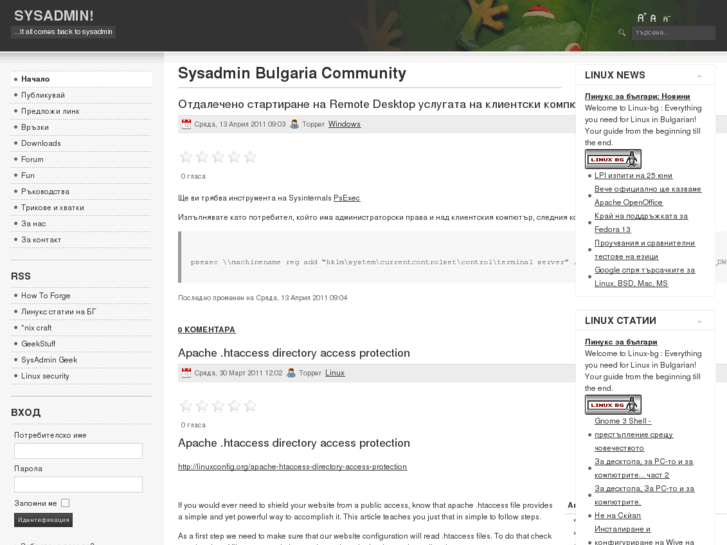Open Gnome 3 Shell article link

click(633, 435)
